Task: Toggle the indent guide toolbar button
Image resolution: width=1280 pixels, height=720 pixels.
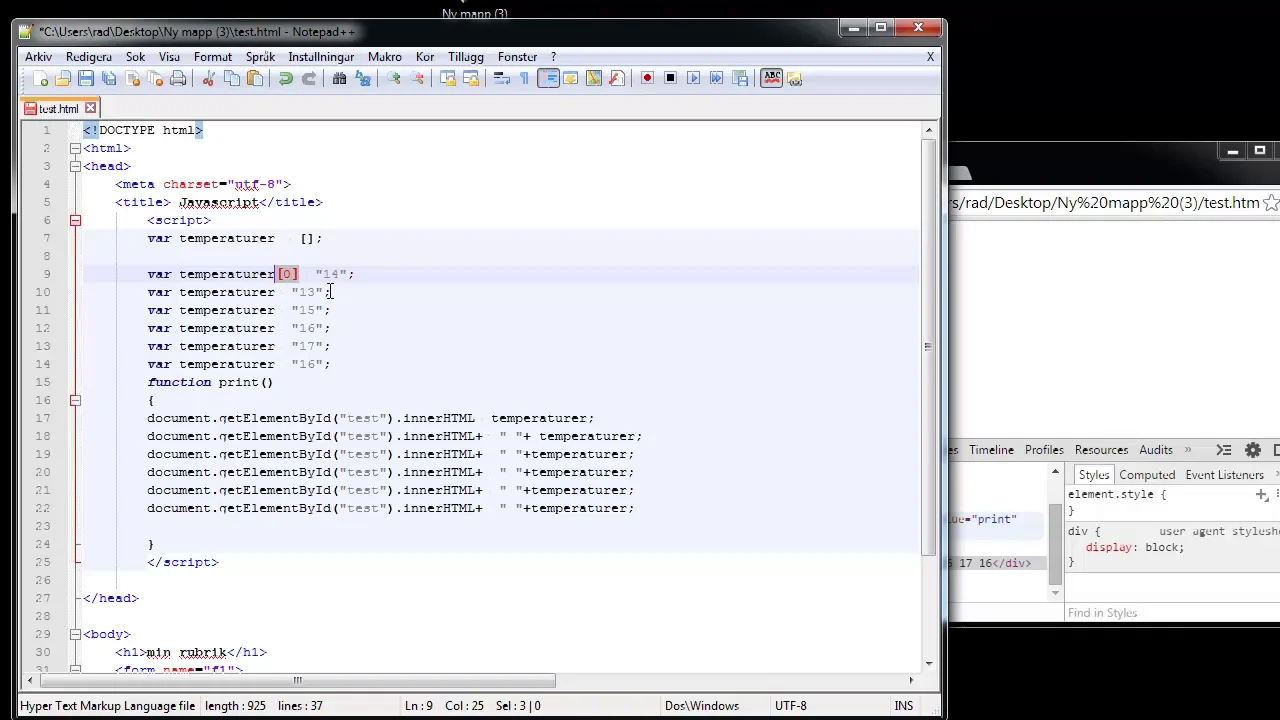Action: tap(548, 78)
